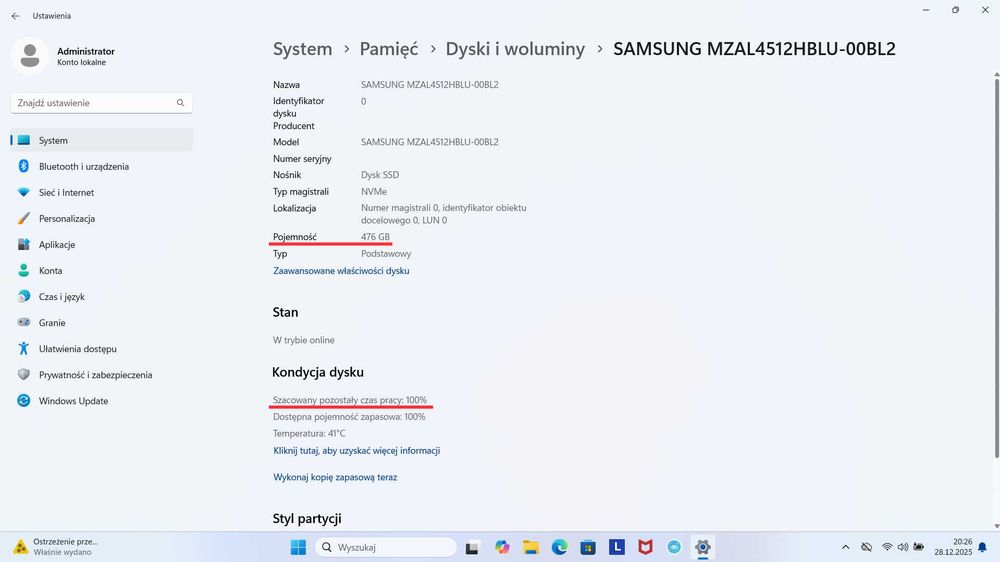Minimize the Ustawienia window
The image size is (1000, 562).
click(926, 10)
